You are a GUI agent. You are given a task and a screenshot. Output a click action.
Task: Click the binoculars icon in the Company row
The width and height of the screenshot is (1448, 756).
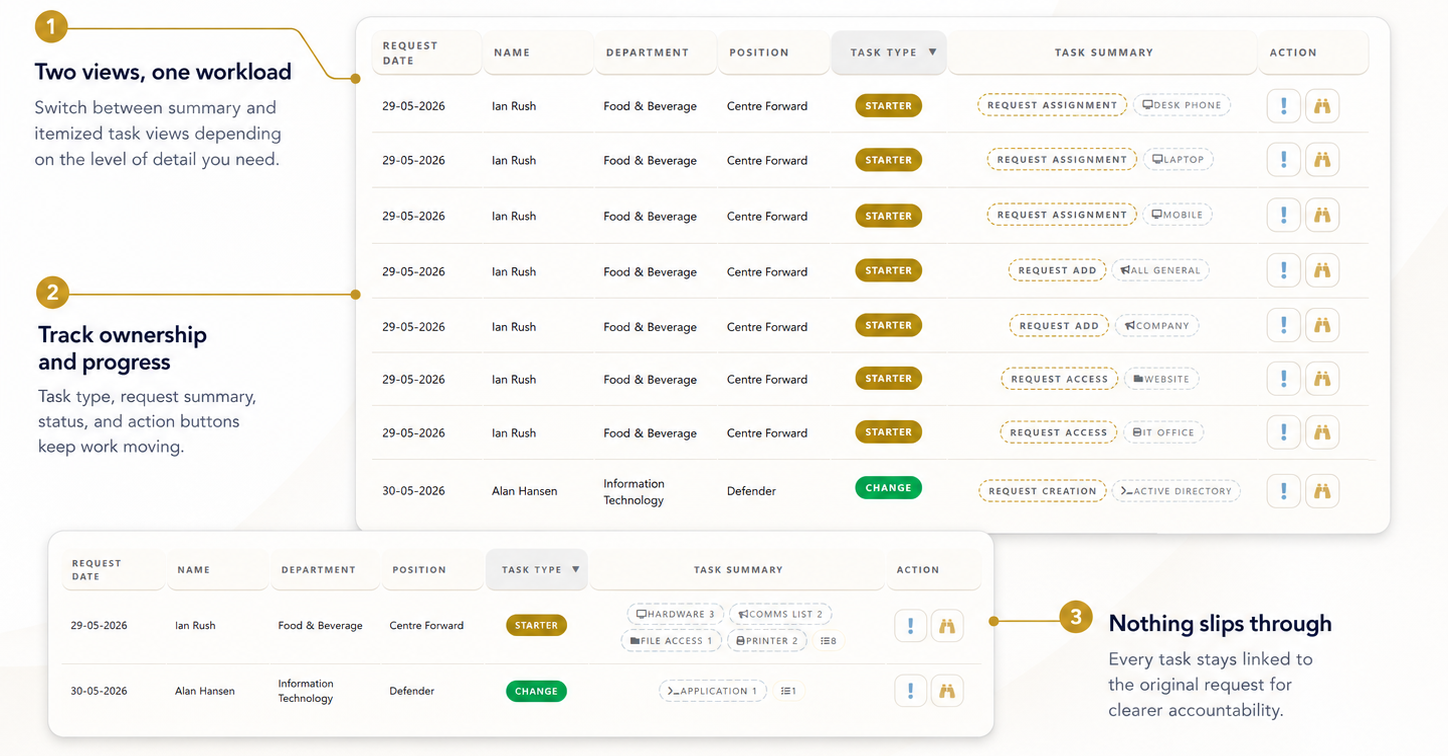pyautogui.click(x=1322, y=325)
